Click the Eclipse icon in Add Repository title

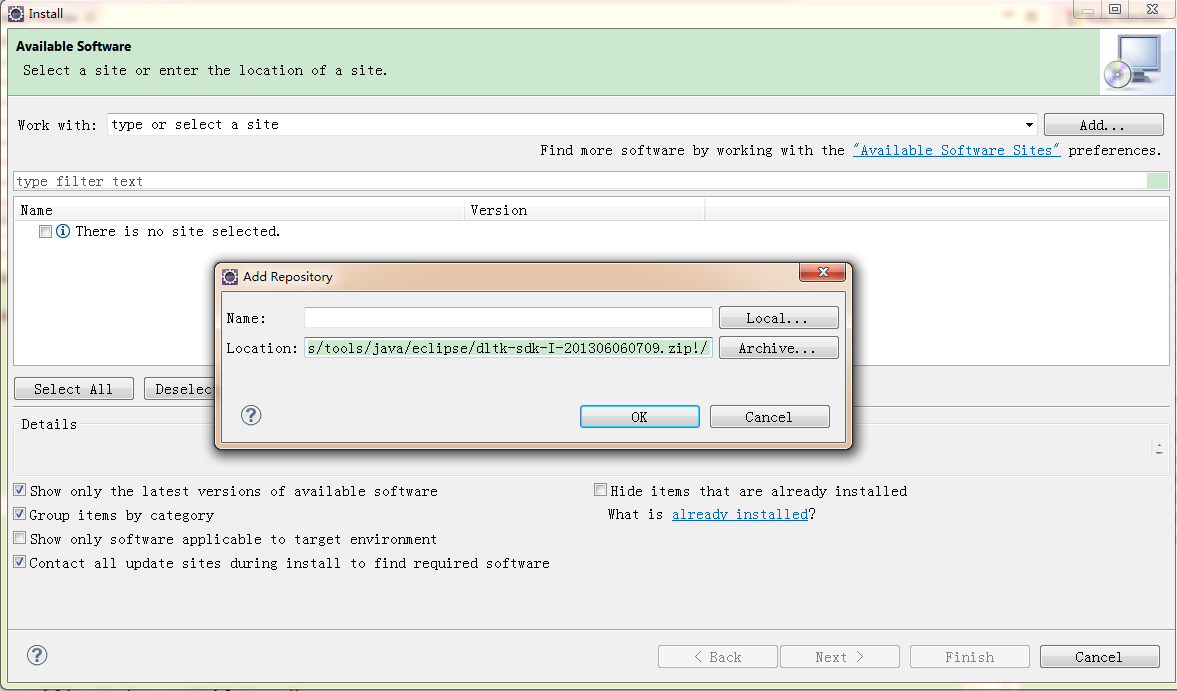coord(230,277)
